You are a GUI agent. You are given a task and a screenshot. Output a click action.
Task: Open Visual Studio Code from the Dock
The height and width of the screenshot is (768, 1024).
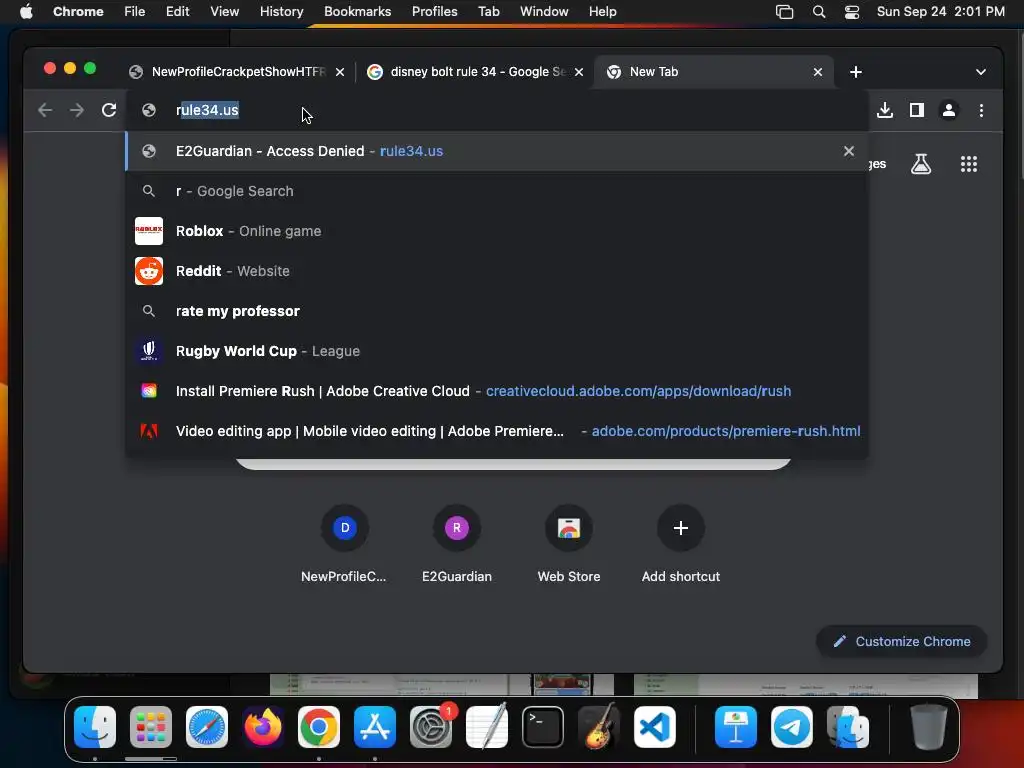tap(655, 727)
